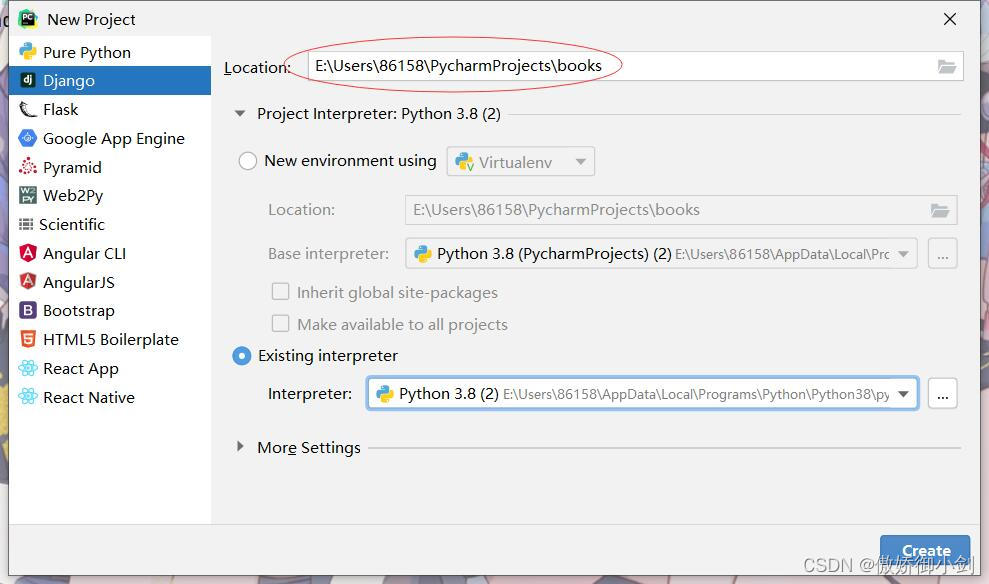Select Django in project type list
This screenshot has height=584, width=989.
(x=110, y=81)
